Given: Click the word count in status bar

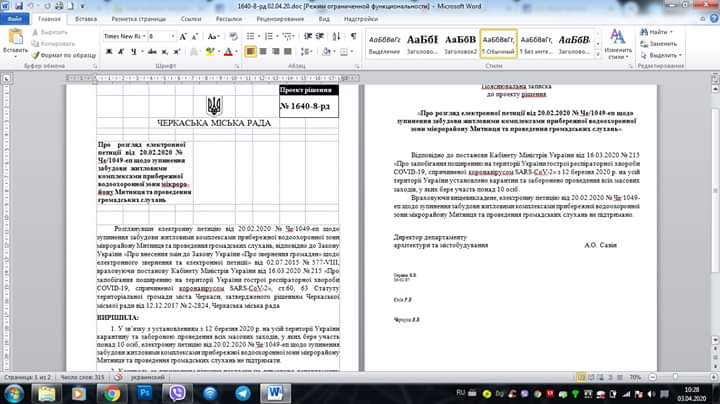Looking at the screenshot, I should [82, 377].
